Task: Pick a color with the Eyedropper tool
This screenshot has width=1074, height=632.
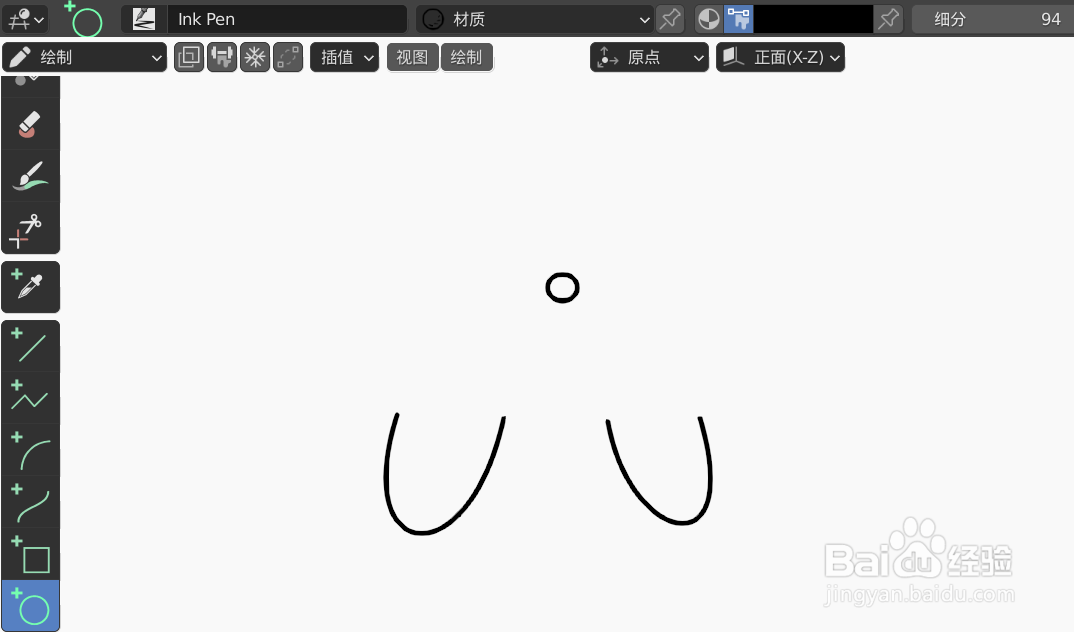Action: coord(30,287)
